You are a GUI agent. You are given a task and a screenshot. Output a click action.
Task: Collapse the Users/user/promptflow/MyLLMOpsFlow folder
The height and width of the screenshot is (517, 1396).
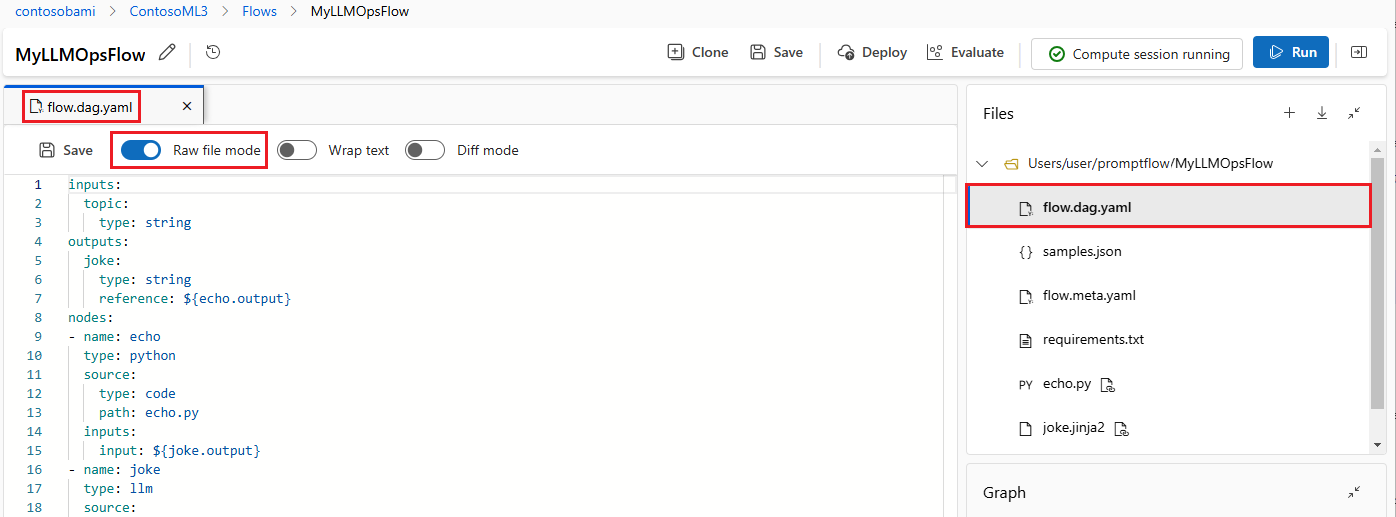982,163
